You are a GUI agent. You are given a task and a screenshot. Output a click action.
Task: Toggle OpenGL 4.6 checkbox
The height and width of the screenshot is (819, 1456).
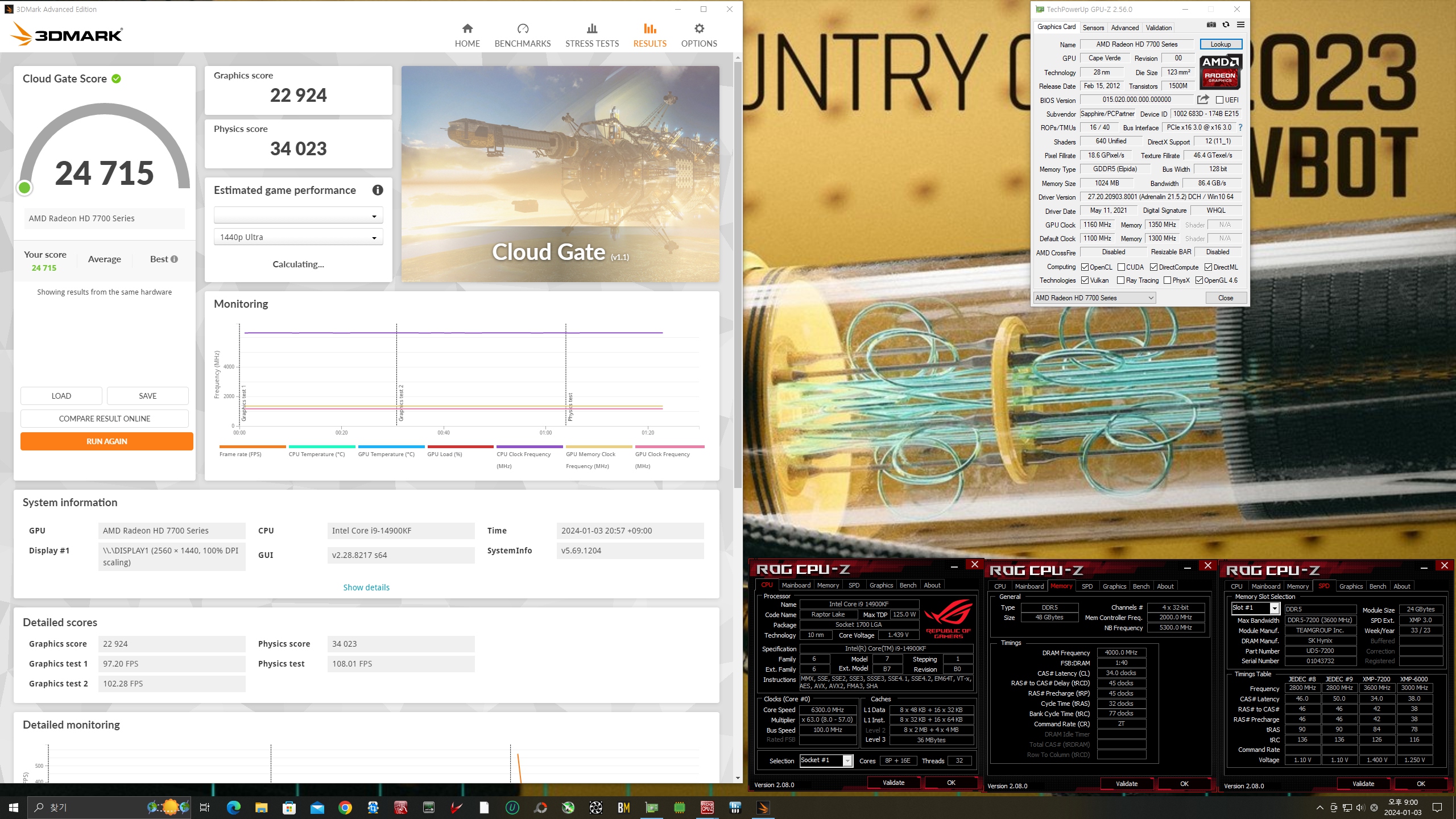(x=1199, y=280)
